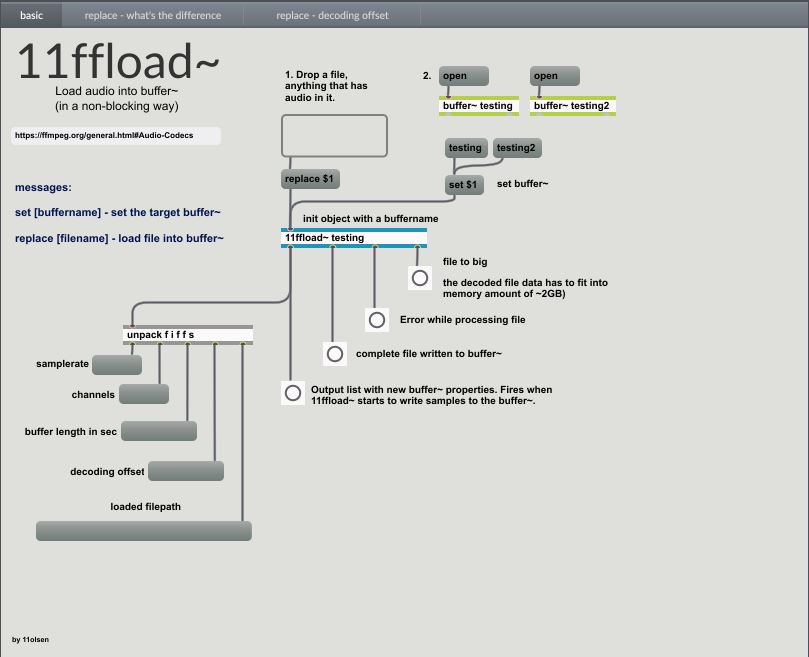Click the samplerate output message box
This screenshot has height=657, width=809.
pos(117,365)
